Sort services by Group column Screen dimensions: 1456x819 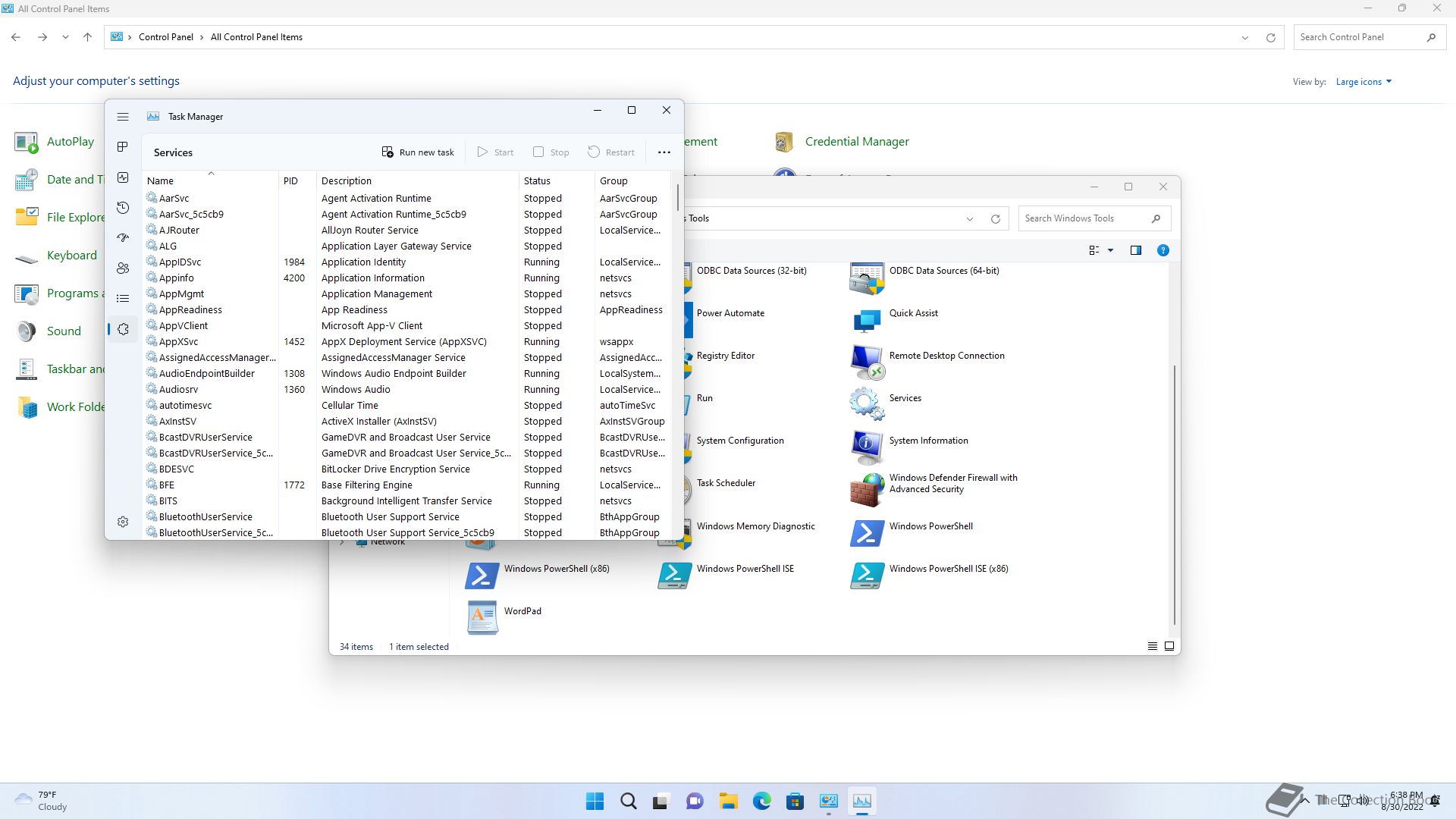(632, 180)
